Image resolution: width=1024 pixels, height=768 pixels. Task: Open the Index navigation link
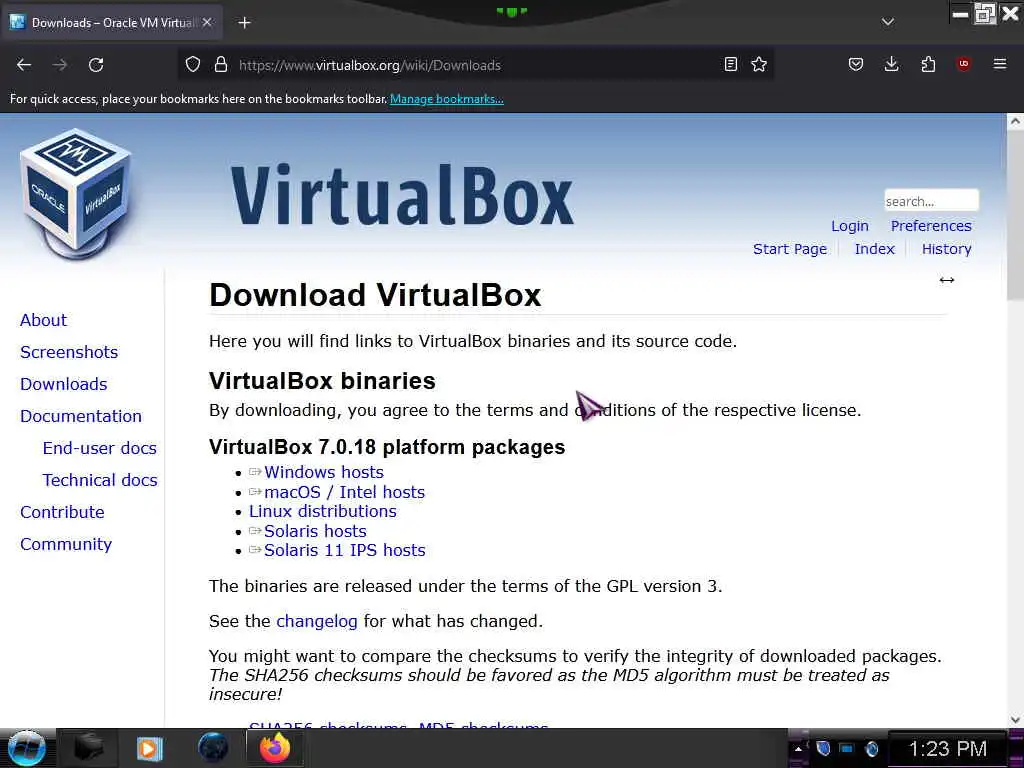(x=874, y=249)
